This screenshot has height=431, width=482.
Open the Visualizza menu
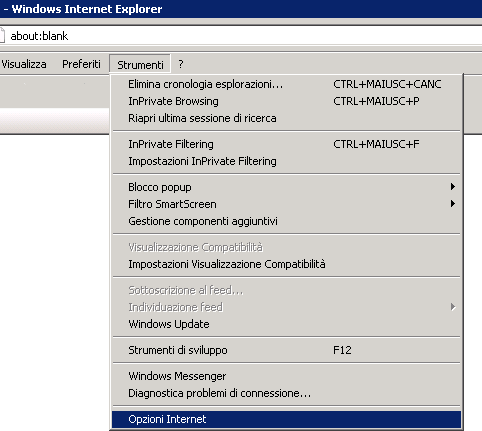pos(23,64)
